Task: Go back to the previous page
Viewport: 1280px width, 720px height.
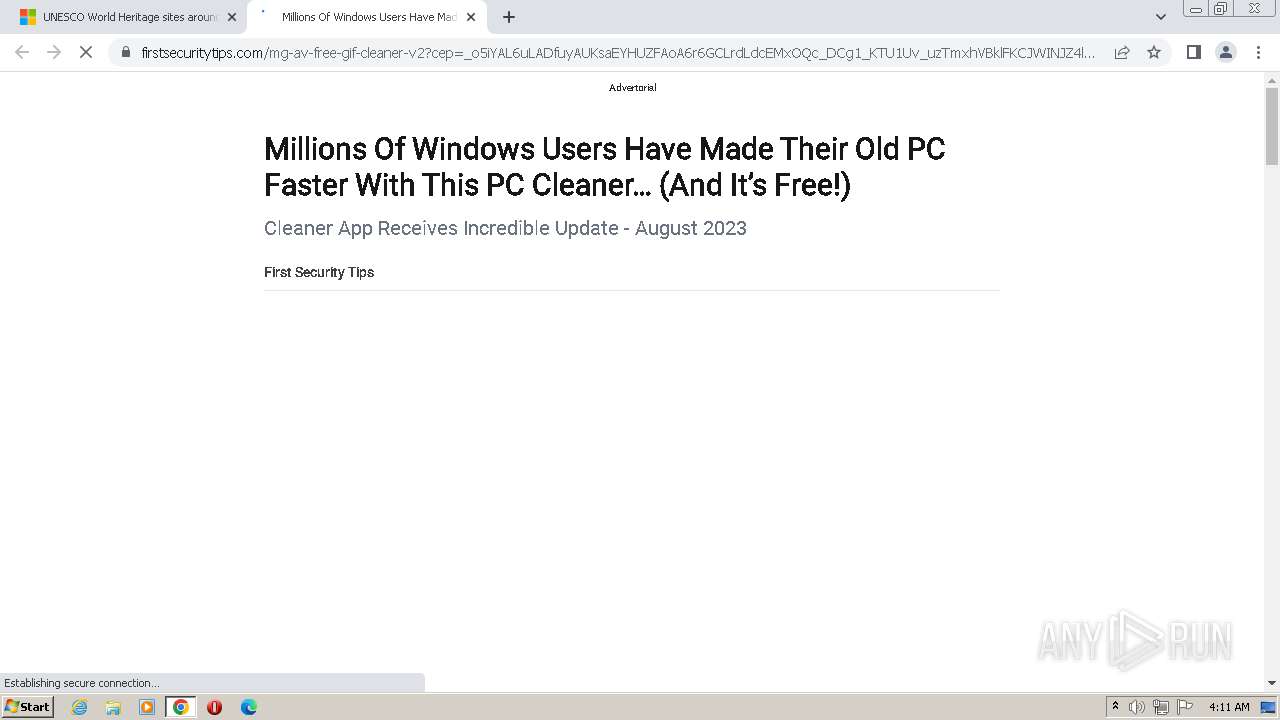Action: [x=22, y=52]
